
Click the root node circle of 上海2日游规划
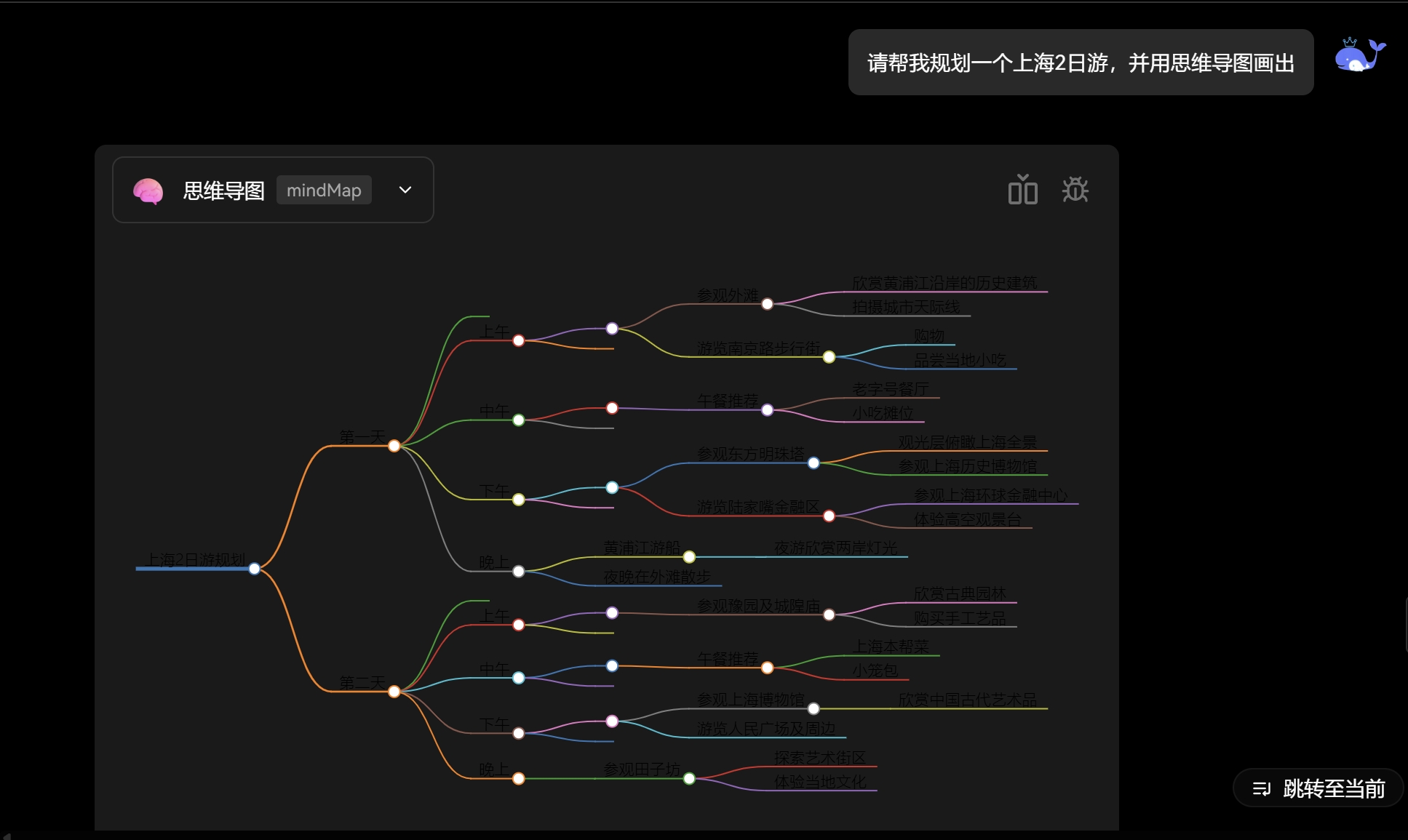(x=253, y=568)
